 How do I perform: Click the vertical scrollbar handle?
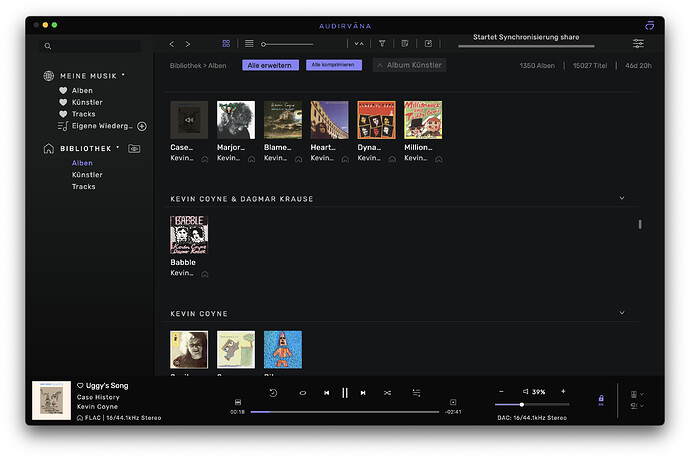(640, 224)
